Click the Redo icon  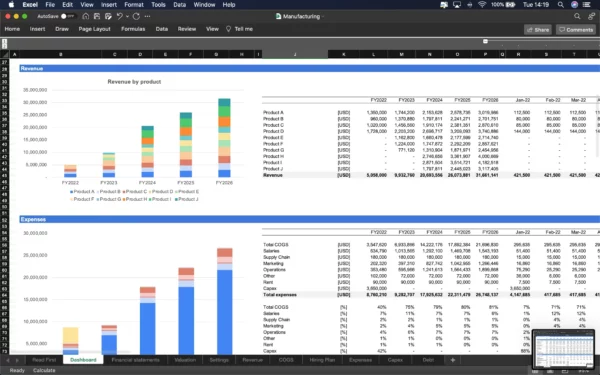coord(136,16)
